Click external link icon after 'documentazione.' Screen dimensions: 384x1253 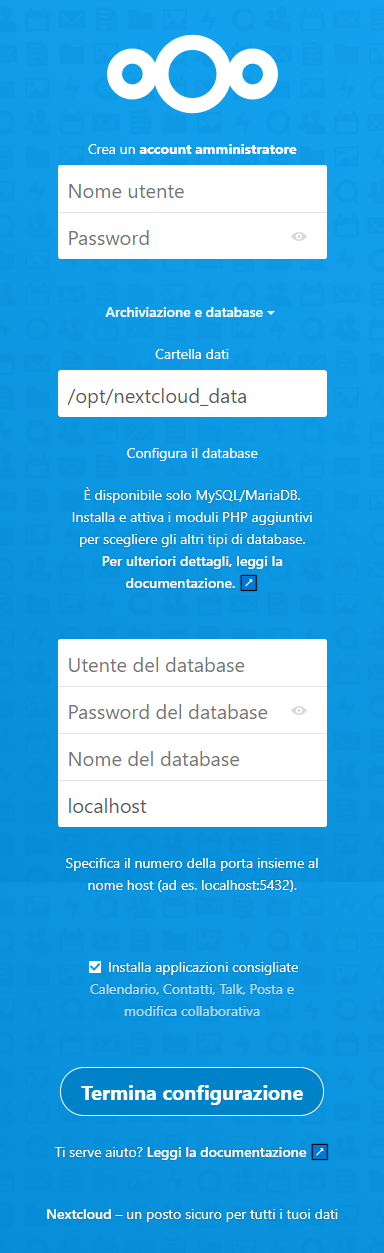250,583
